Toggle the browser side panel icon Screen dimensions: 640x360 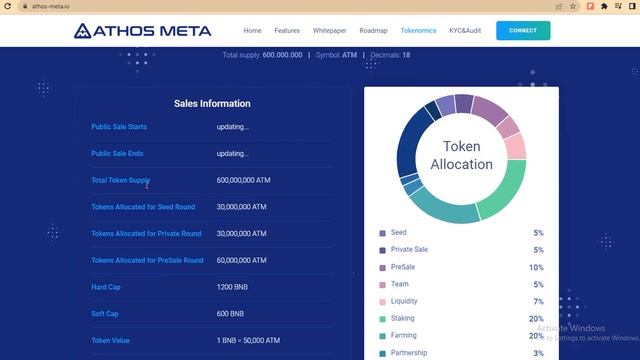pyautogui.click(x=632, y=6)
